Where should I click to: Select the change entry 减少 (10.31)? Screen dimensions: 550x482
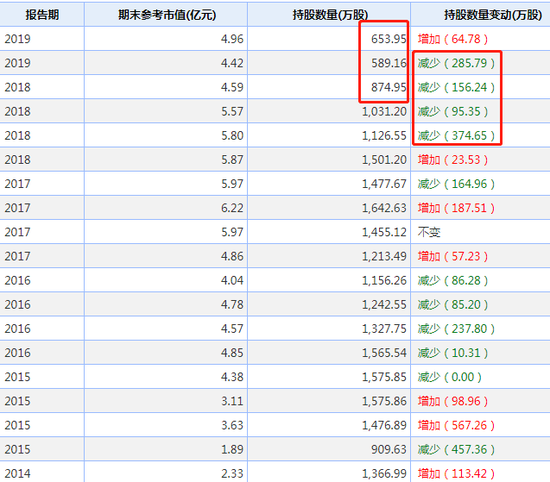(452, 353)
